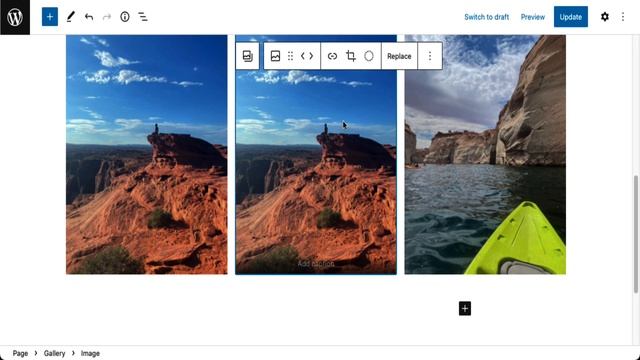Grab the block drag handle
Viewport: 640px width, 360px height.
290,56
